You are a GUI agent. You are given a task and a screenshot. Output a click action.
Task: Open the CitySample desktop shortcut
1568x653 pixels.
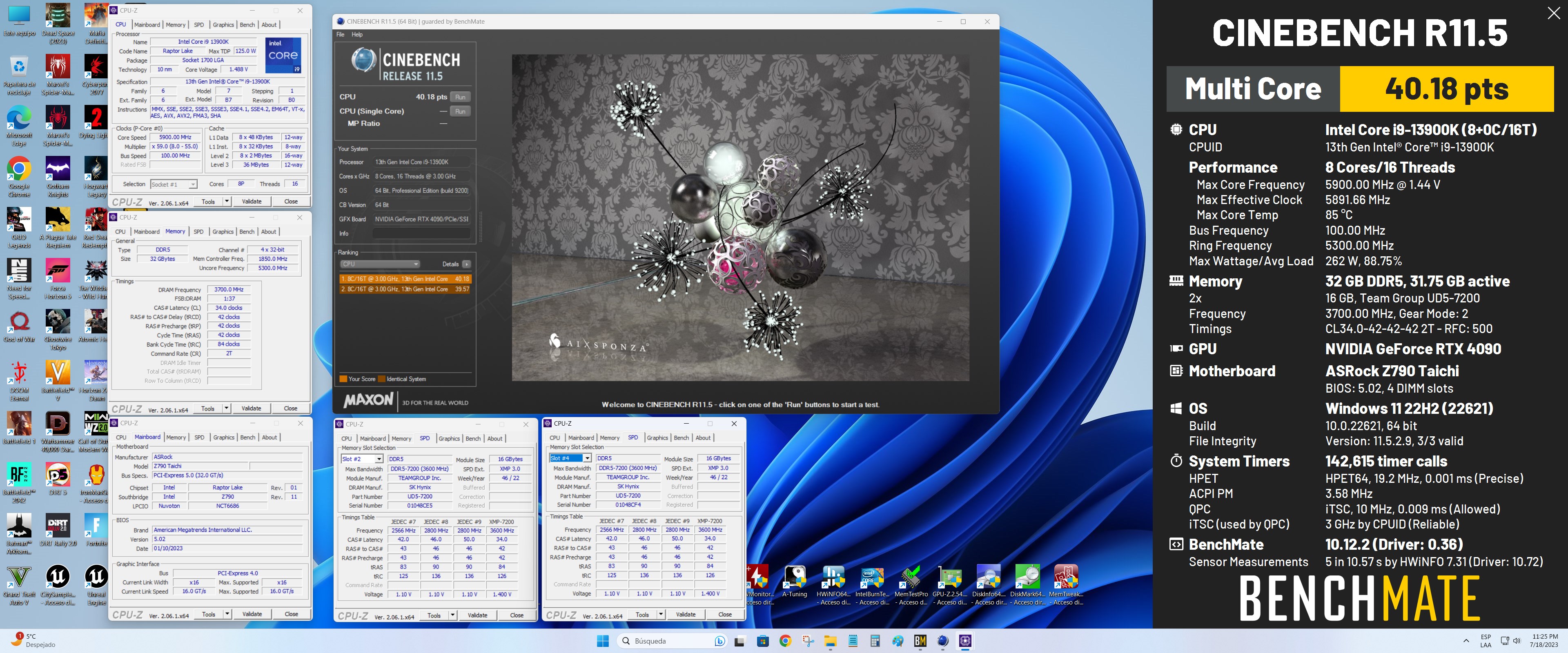pyautogui.click(x=58, y=585)
